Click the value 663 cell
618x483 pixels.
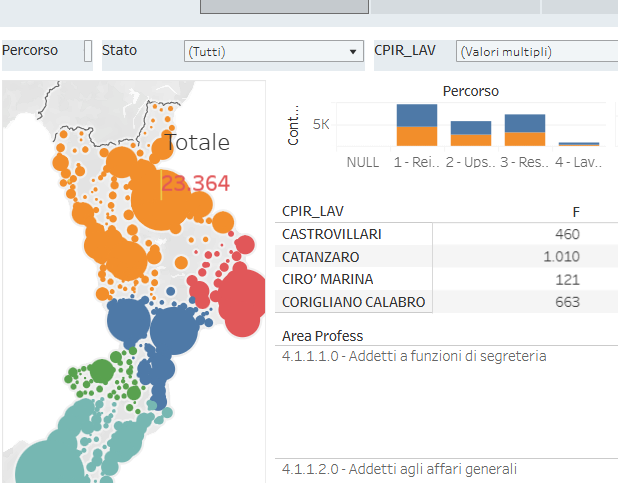click(567, 302)
